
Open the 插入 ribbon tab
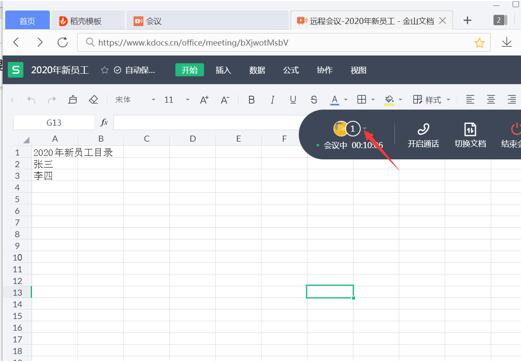pyautogui.click(x=223, y=70)
